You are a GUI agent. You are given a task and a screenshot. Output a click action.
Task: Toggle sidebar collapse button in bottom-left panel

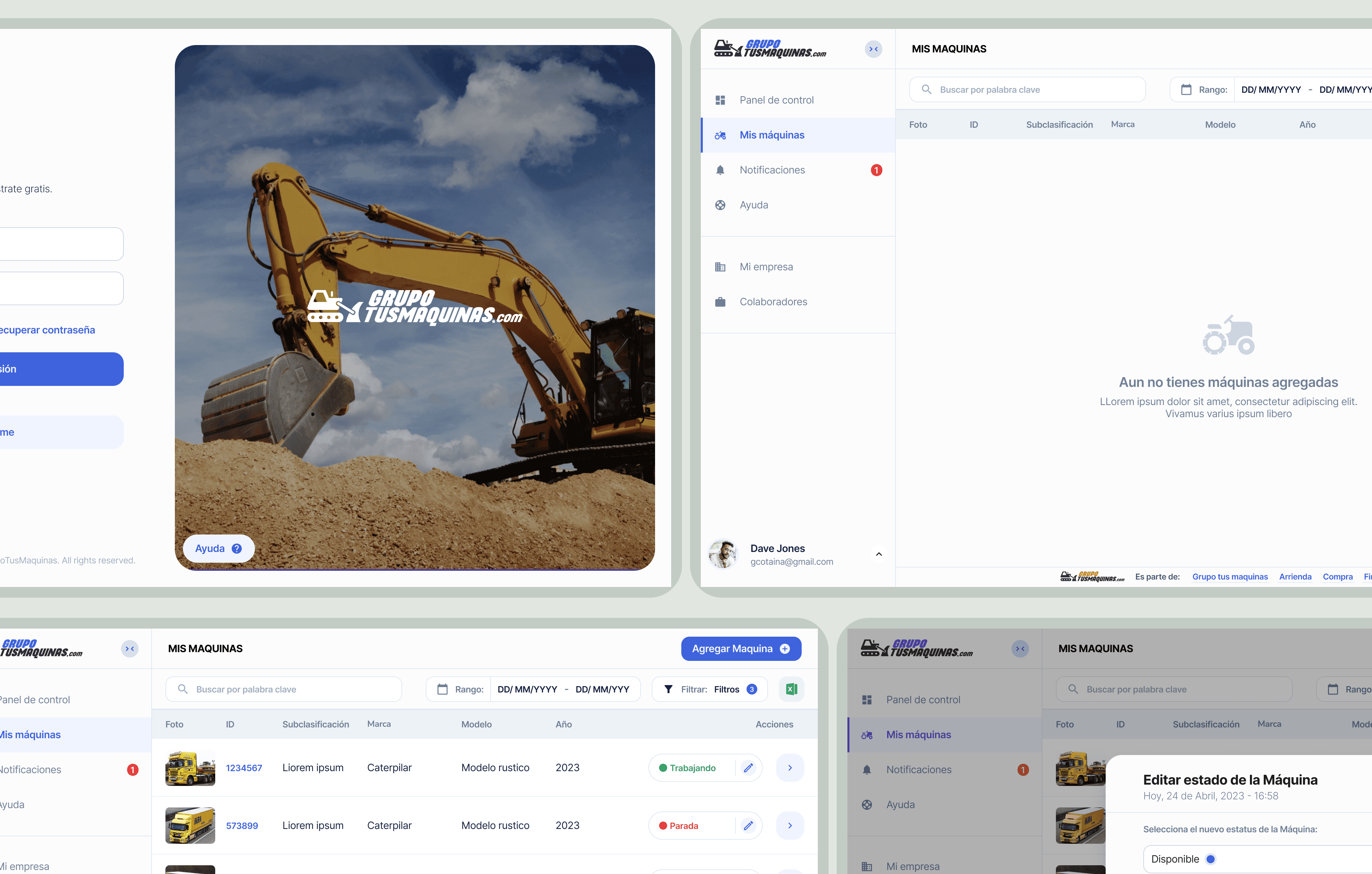(x=130, y=648)
